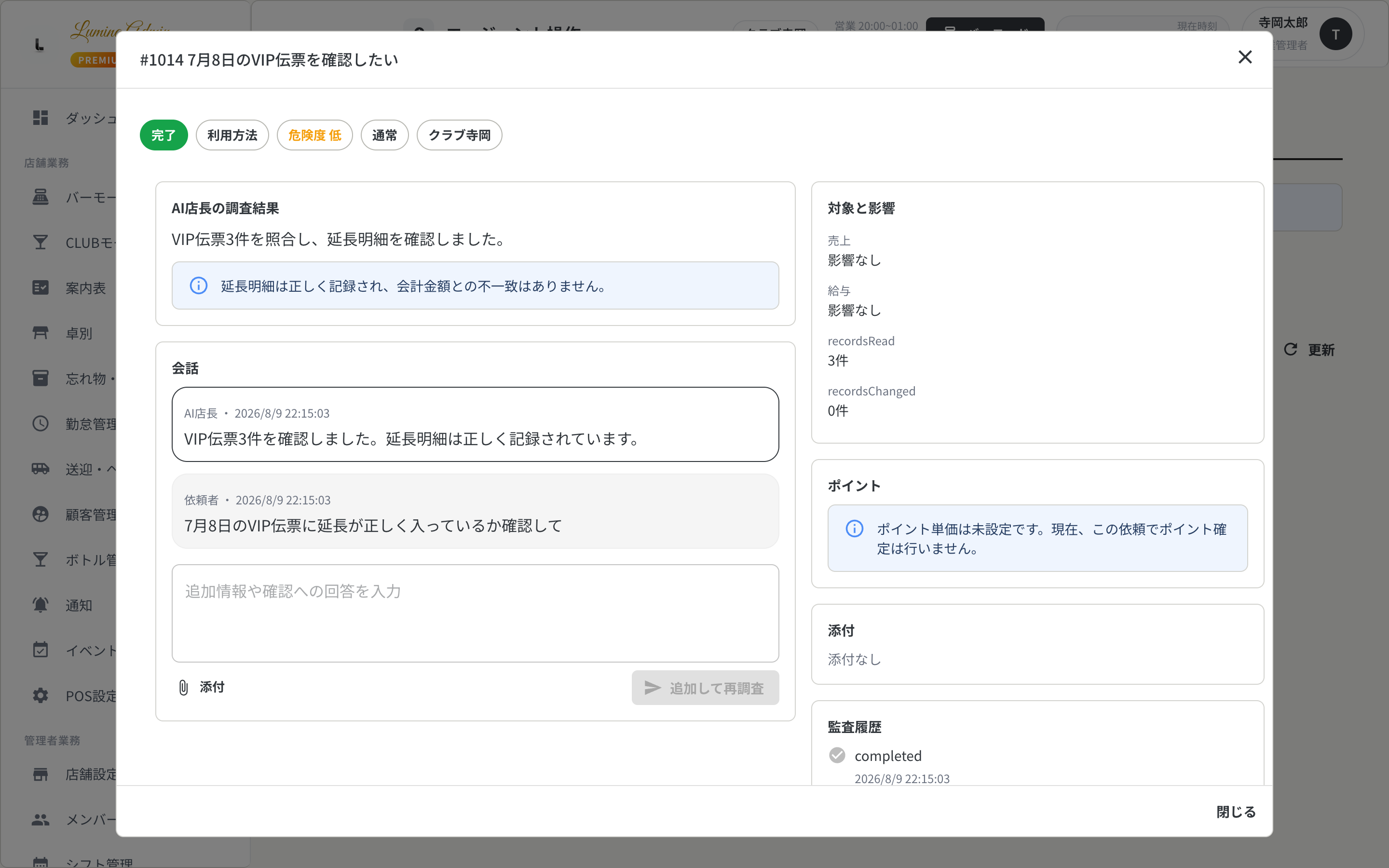Click the 完了 status chip
This screenshot has width=1389, height=868.
click(x=163, y=135)
